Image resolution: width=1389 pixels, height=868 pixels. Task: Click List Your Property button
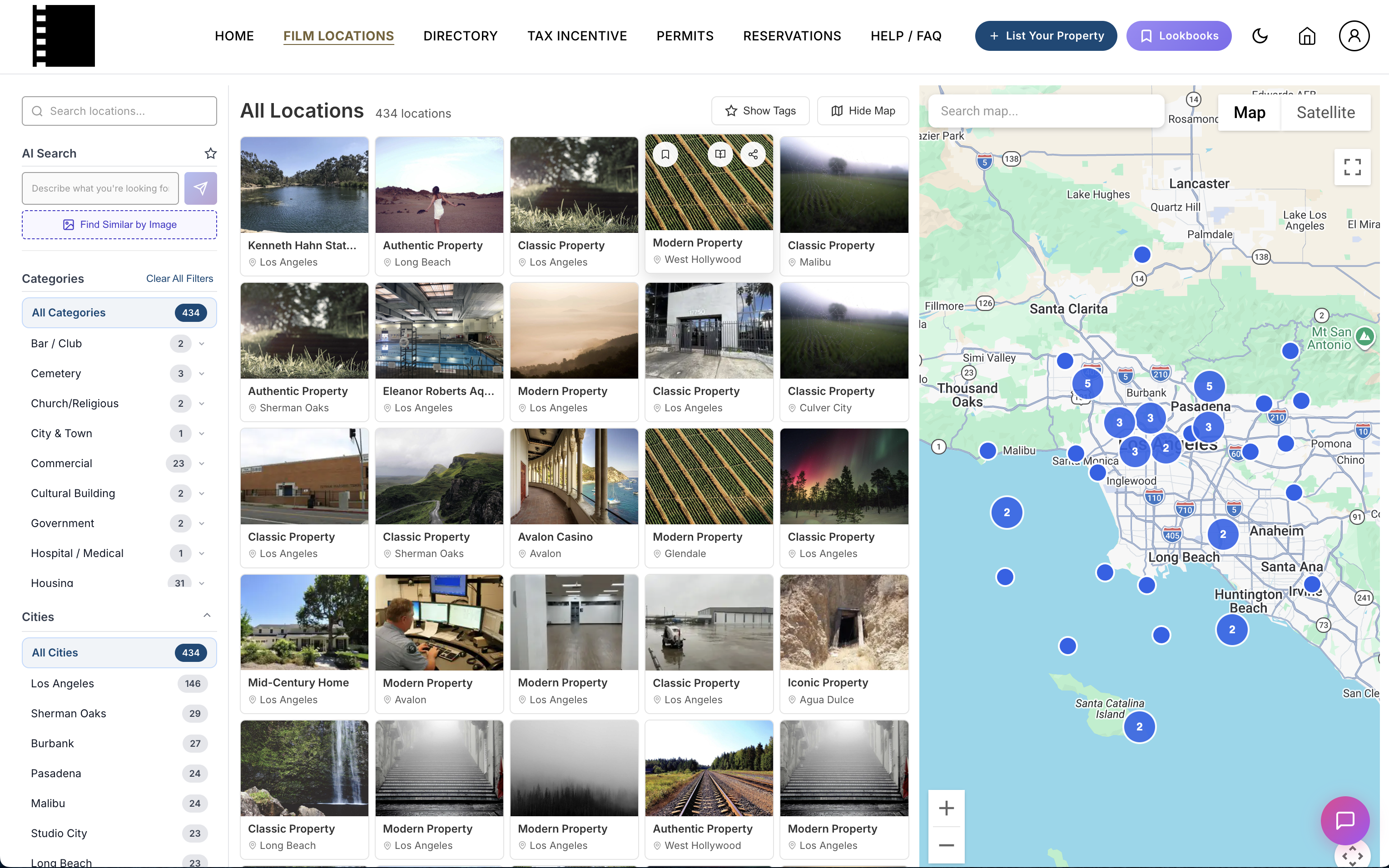1046,35
